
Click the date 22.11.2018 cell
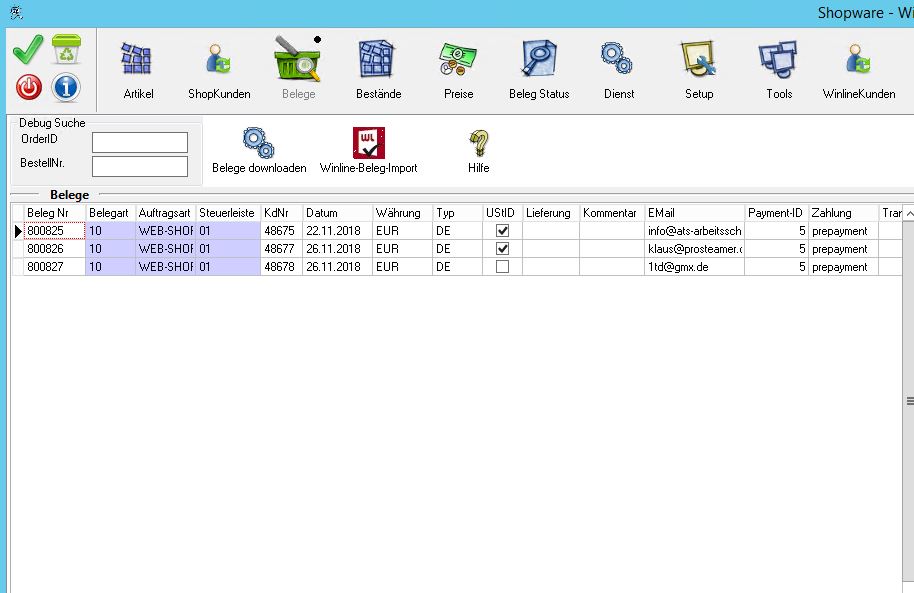pyautogui.click(x=338, y=231)
